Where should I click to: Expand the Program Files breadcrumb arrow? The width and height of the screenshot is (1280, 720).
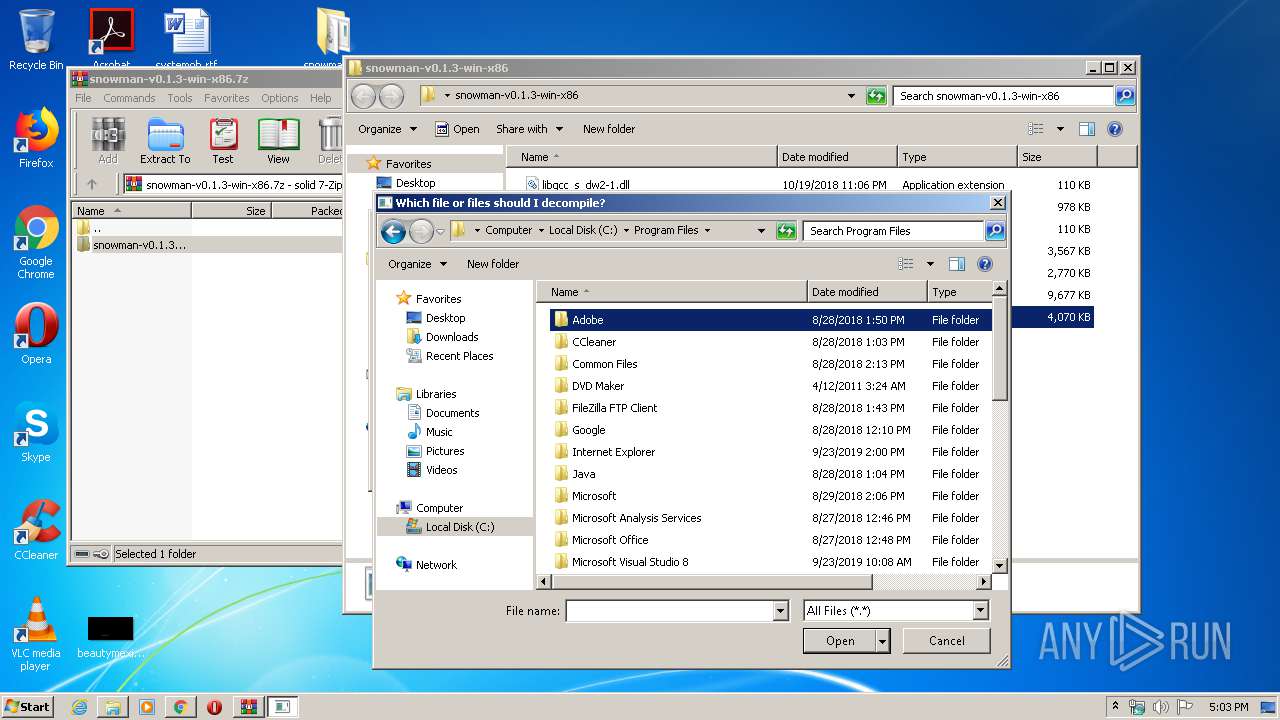tap(707, 231)
